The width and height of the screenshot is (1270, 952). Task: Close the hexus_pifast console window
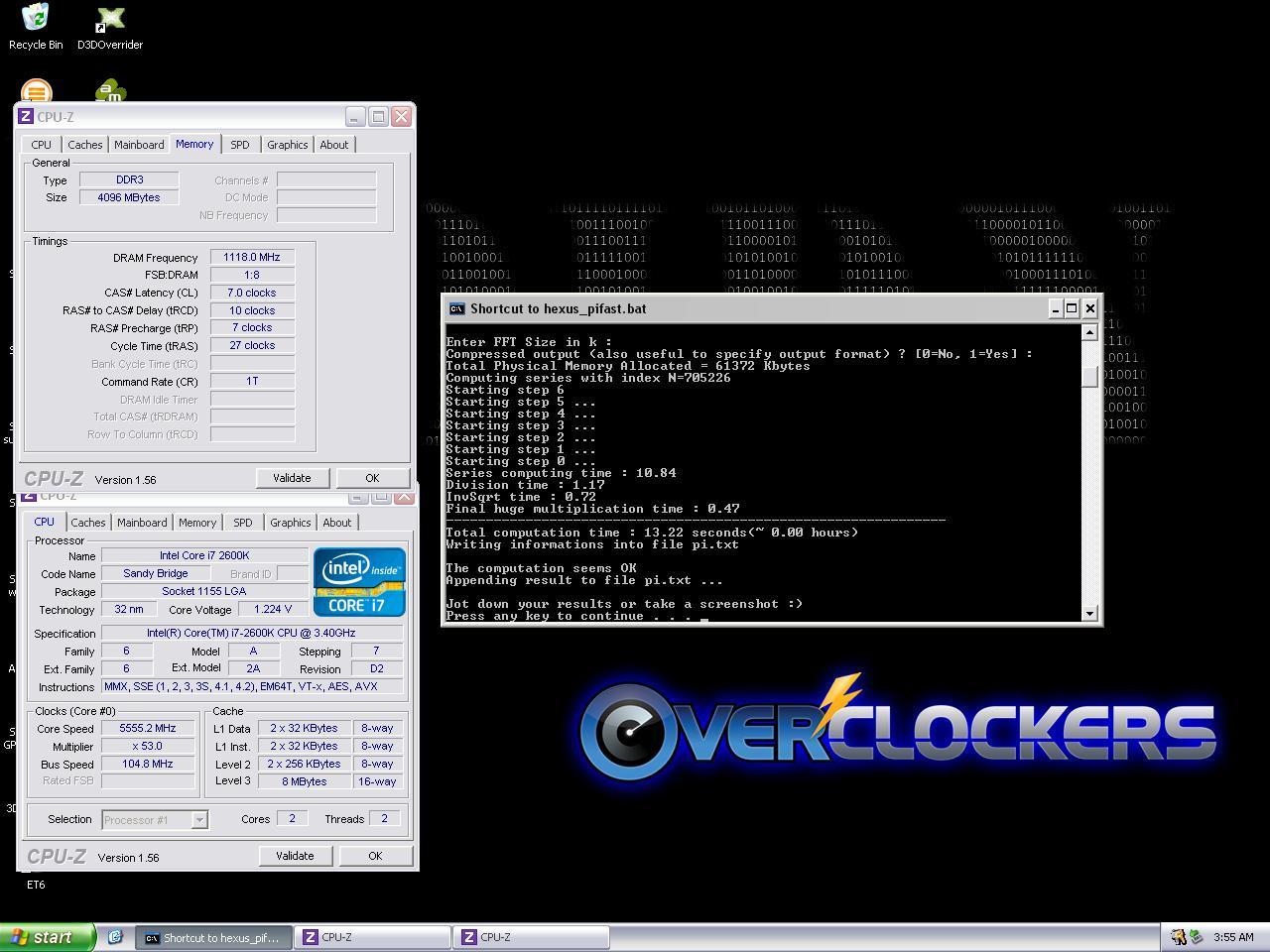click(x=1089, y=308)
